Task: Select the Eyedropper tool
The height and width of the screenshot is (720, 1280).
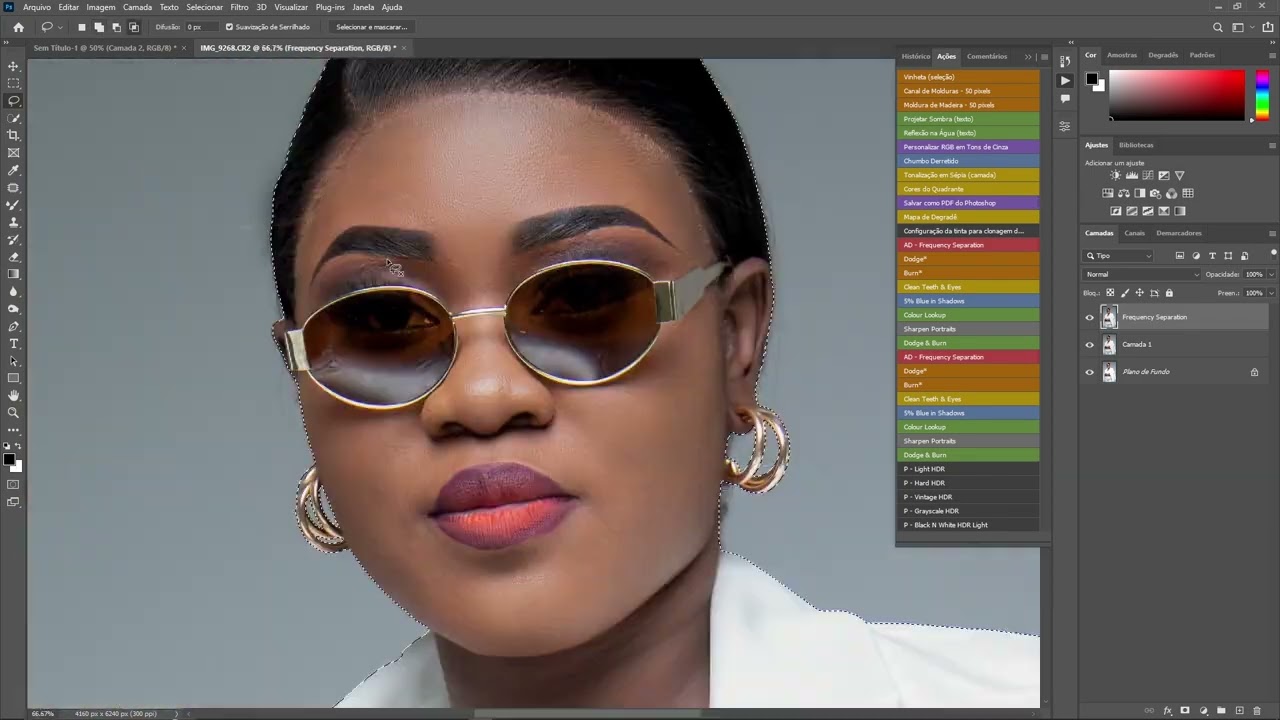Action: pos(13,171)
